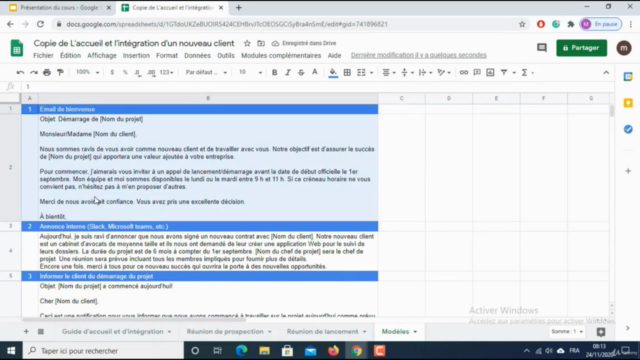The width and height of the screenshot is (640, 360).
Task: Click the formula bar input
Action: point(318,87)
